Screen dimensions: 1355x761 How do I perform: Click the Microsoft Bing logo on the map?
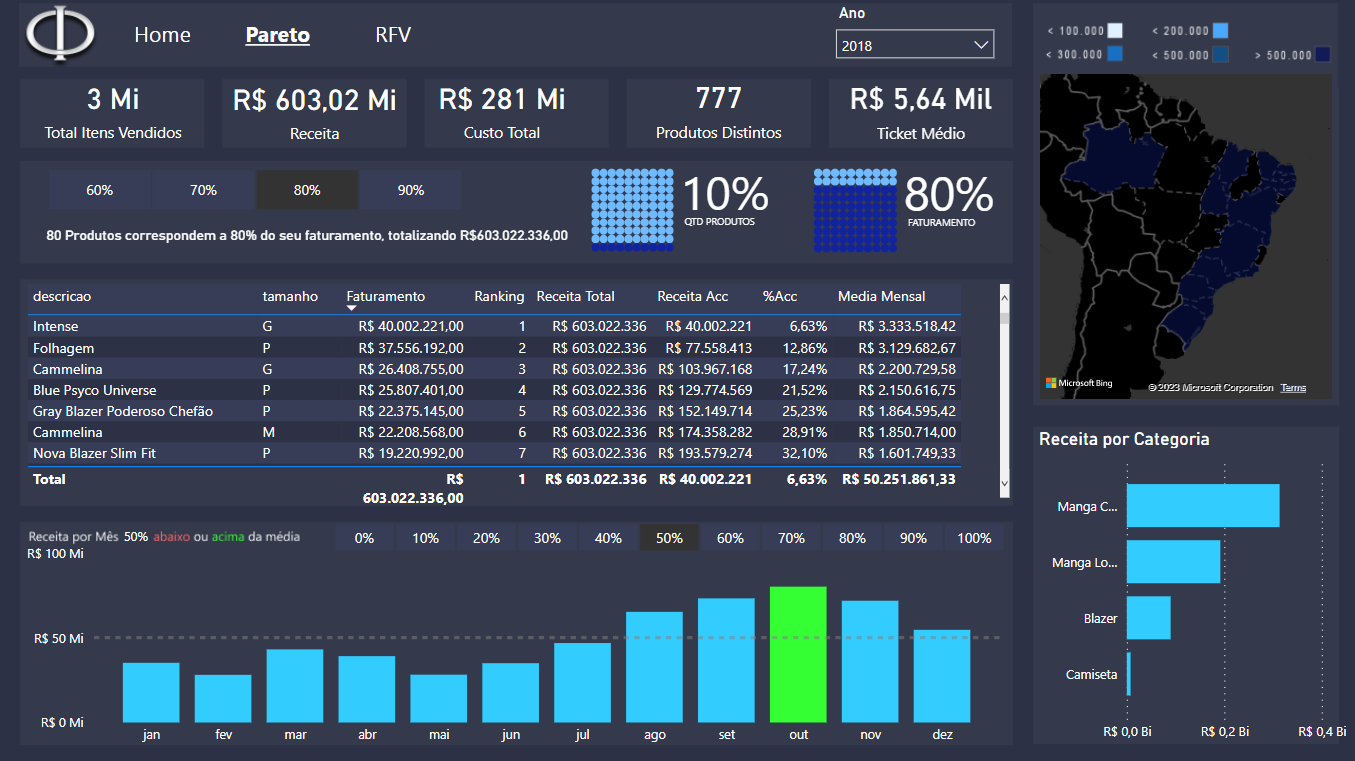click(x=1079, y=383)
